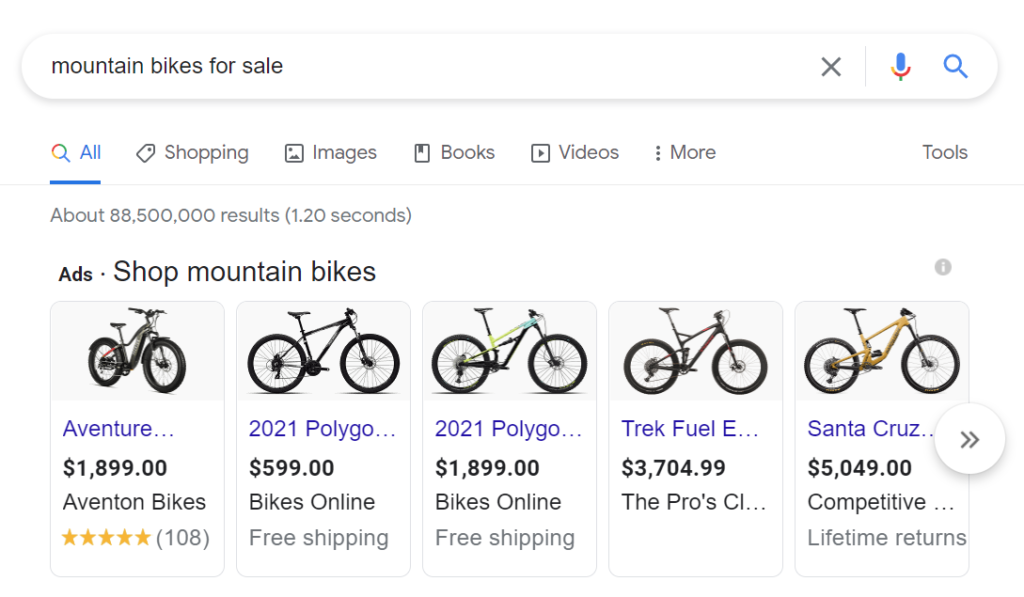The width and height of the screenshot is (1024, 597).
Task: Click the blue magnifying glass search icon
Action: coord(955,66)
